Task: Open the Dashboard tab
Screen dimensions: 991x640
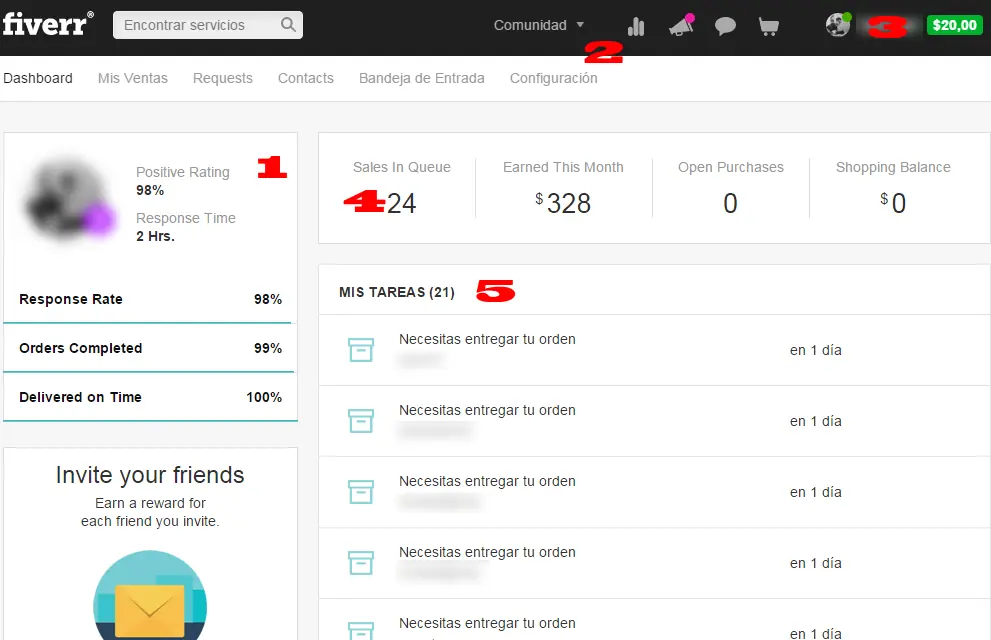Action: tap(38, 78)
